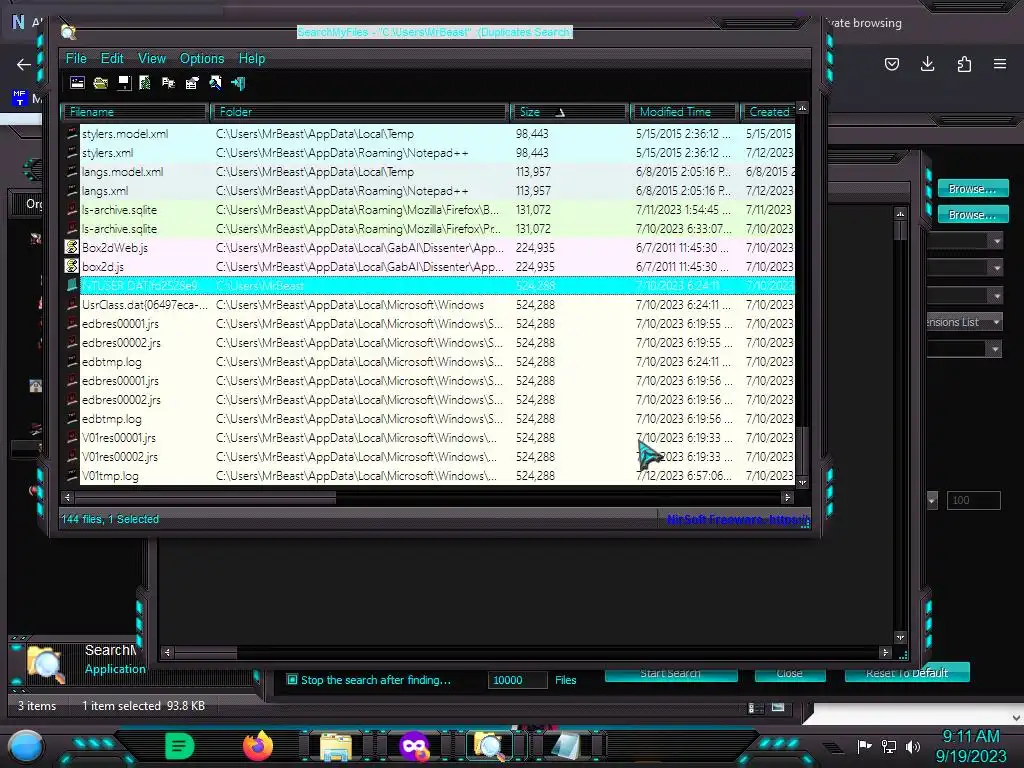
Task: Select the highlighted NTUSER.DAT row
Action: [x=430, y=285]
